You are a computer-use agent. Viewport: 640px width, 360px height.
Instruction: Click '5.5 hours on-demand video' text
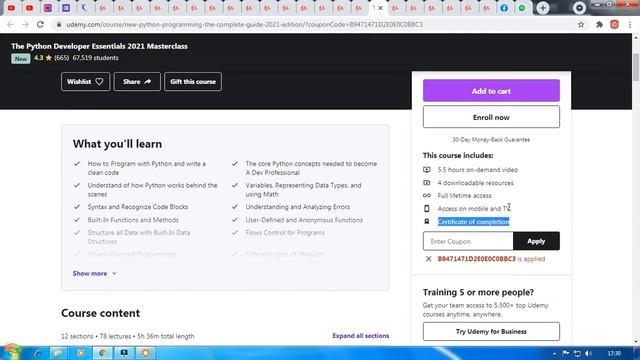coord(478,170)
